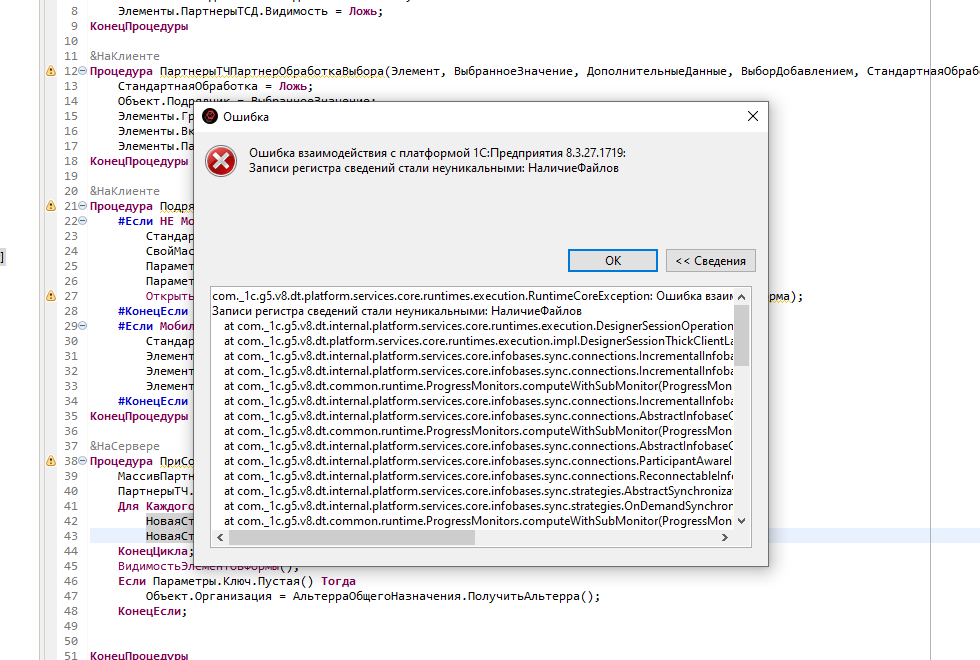Image resolution: width=980 pixels, height=660 pixels.
Task: Click the horizontal scrollbar left arrow
Action: coord(220,538)
